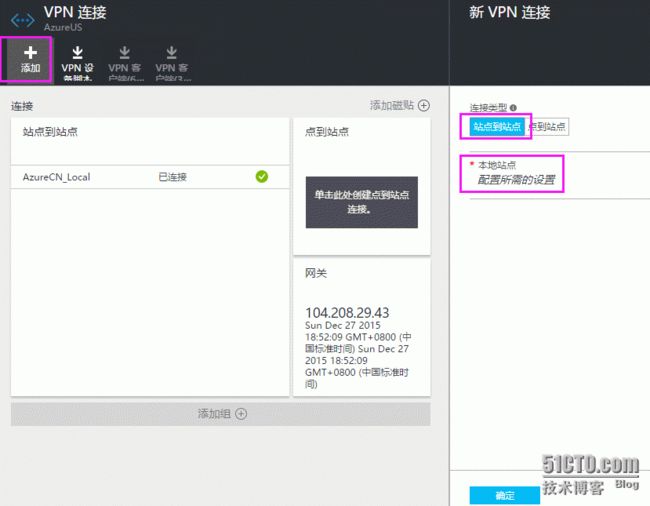This screenshot has width=650, height=506.
Task: Click the 添加组 bar
Action: [221, 414]
